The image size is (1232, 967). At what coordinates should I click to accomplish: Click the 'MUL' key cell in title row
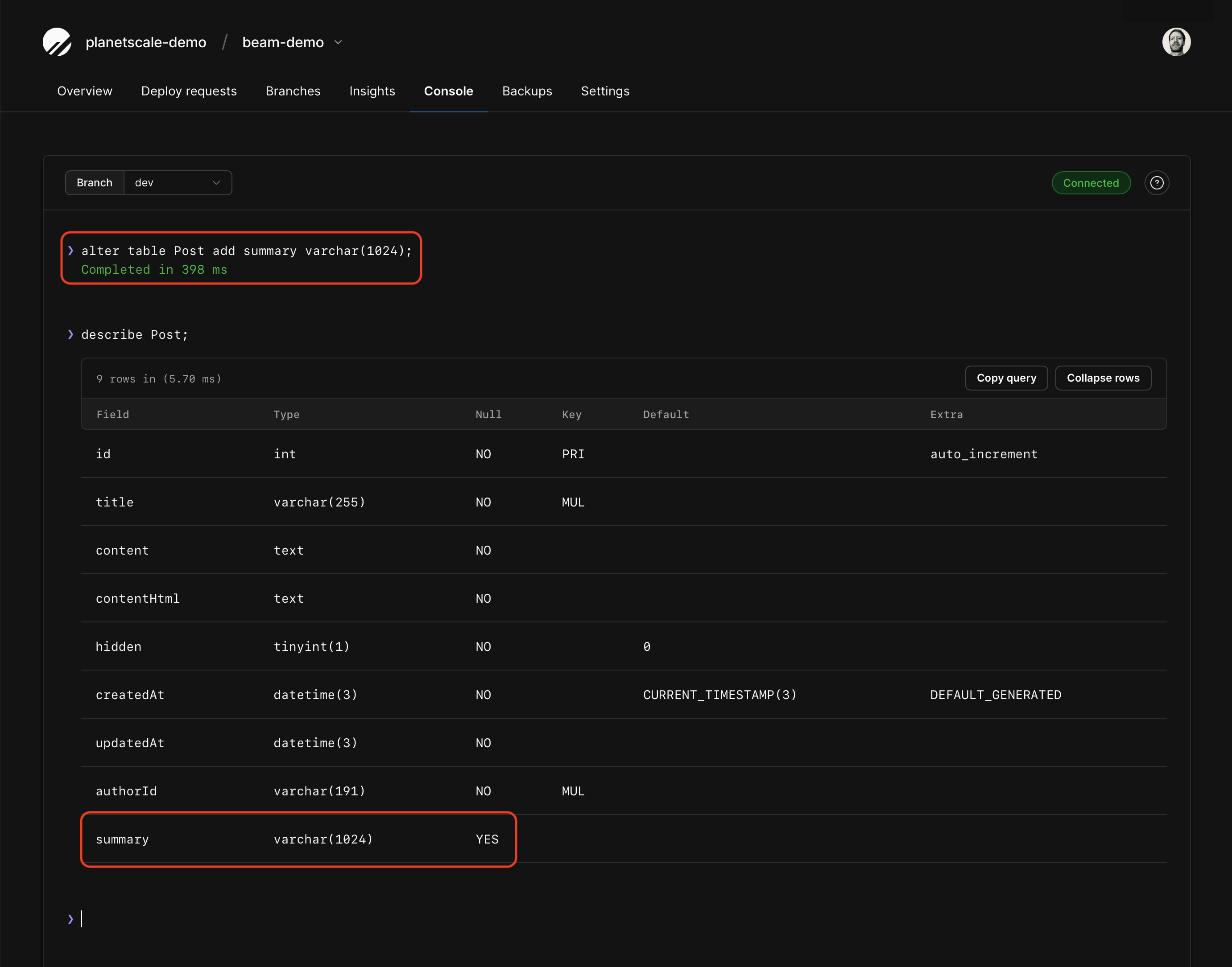(x=573, y=502)
